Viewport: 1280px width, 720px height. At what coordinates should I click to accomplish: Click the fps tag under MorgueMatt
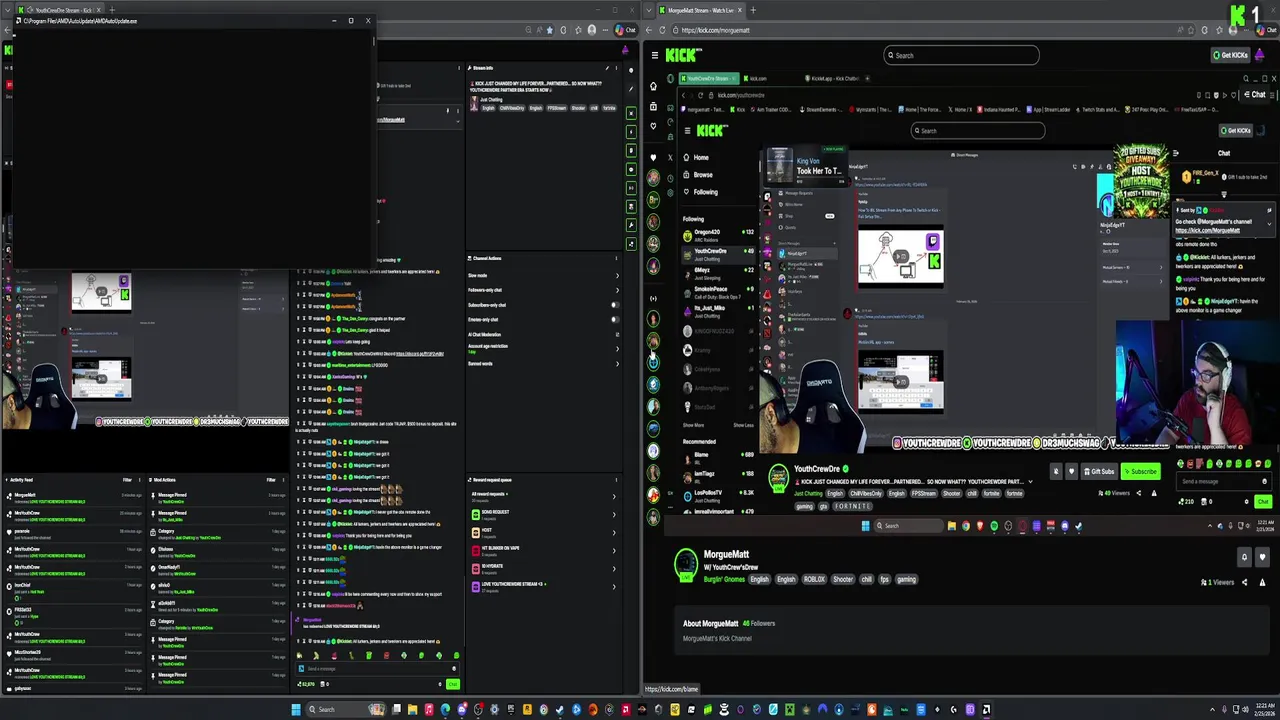pyautogui.click(x=884, y=580)
